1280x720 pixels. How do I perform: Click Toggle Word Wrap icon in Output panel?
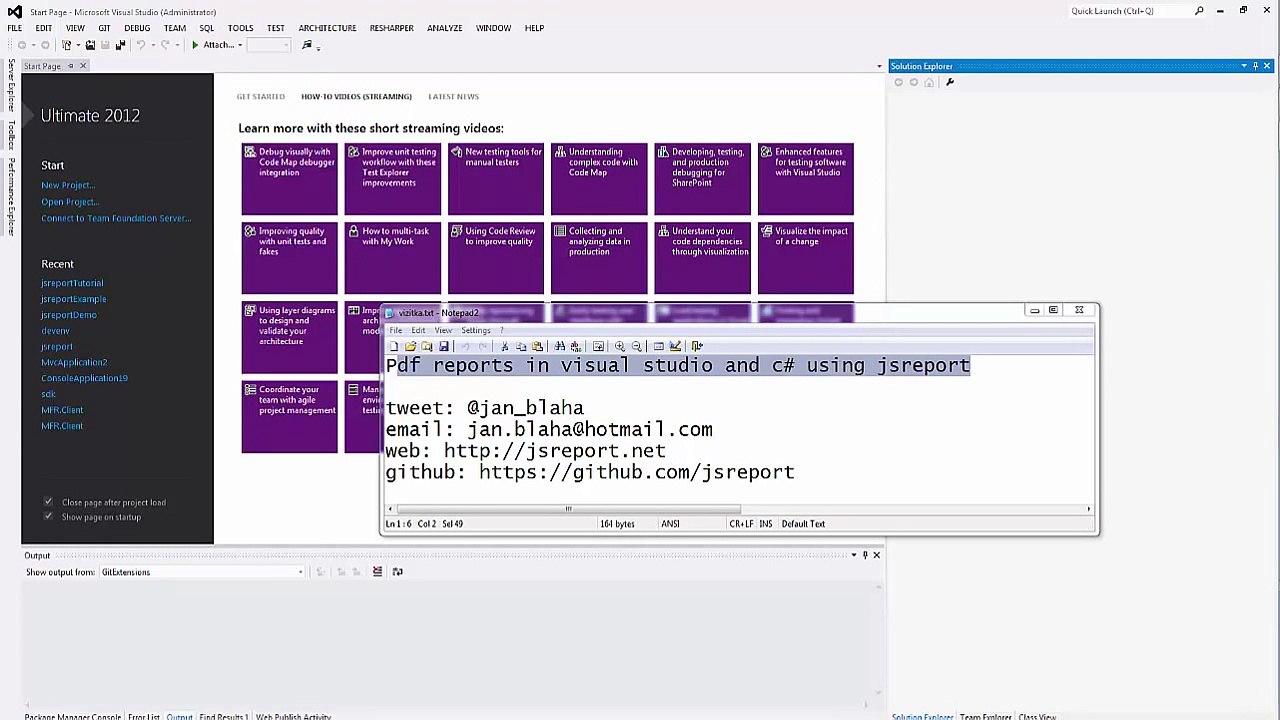397,572
